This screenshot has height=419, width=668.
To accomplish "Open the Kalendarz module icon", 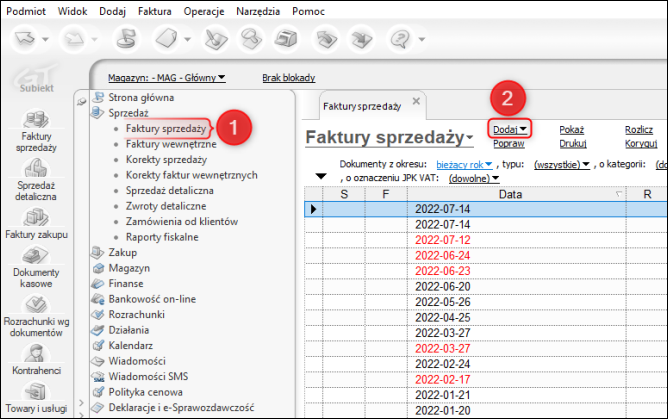I will [x=98, y=345].
